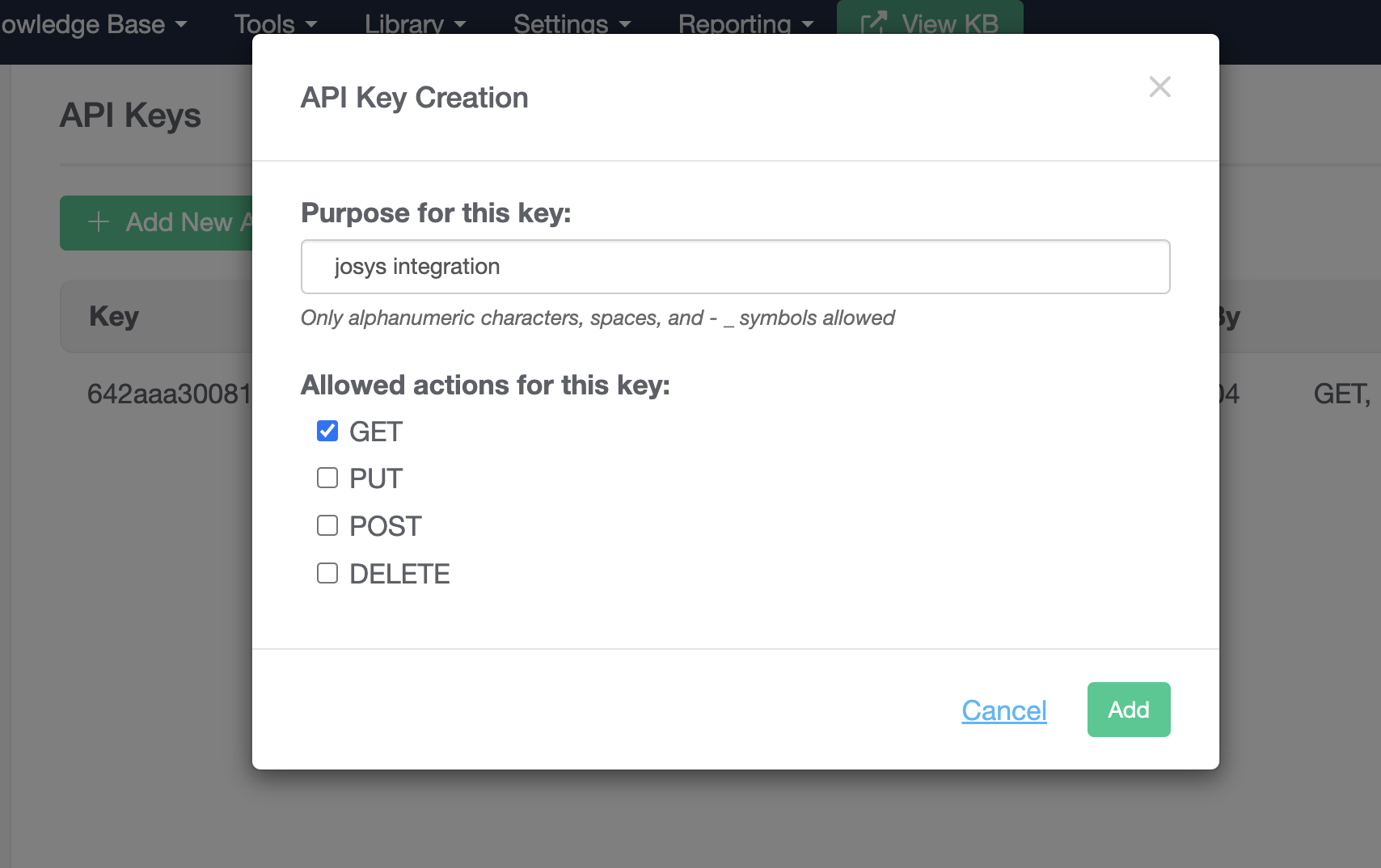Enable the POST action checkbox
The height and width of the screenshot is (868, 1381).
pos(327,526)
